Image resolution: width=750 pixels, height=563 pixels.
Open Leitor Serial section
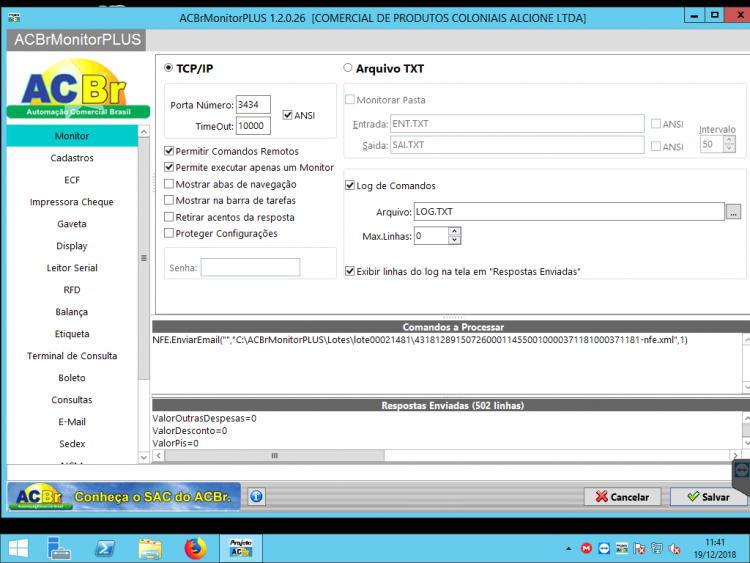click(72, 268)
